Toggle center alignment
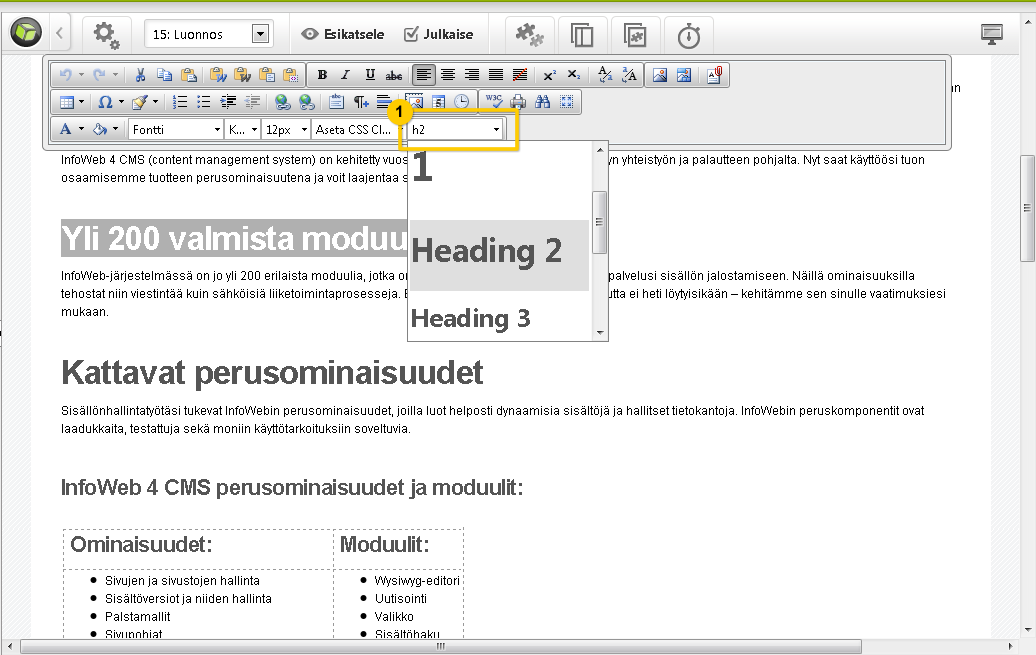The image size is (1036, 655). pos(448,75)
